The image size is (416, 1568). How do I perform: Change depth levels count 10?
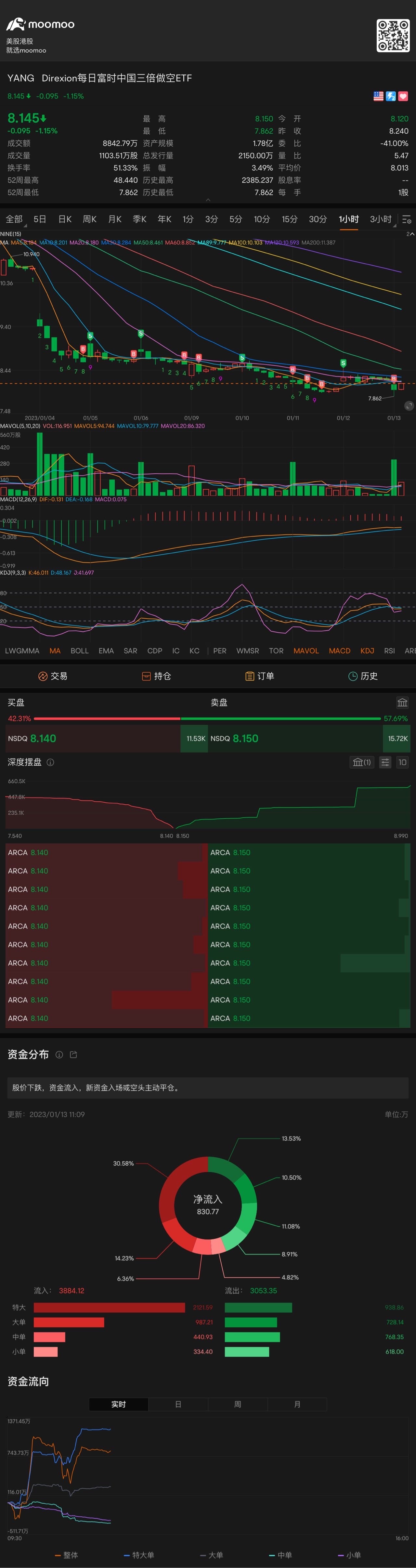(402, 762)
